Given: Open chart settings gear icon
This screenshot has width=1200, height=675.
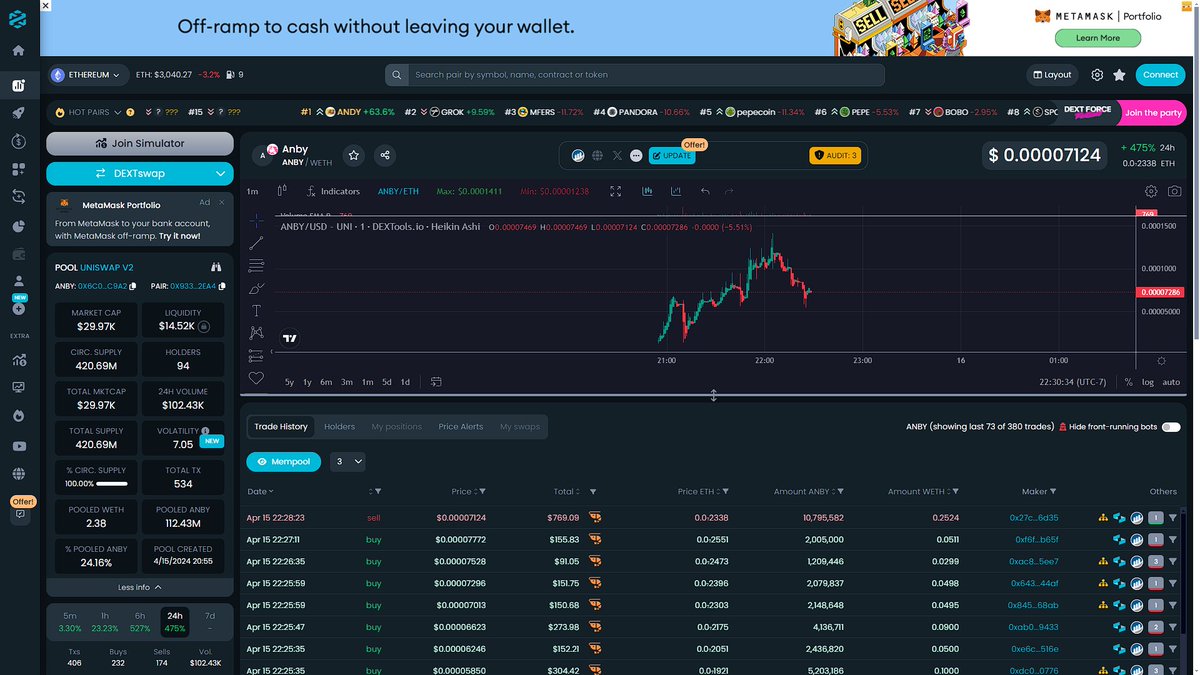Looking at the screenshot, I should pos(1151,191).
